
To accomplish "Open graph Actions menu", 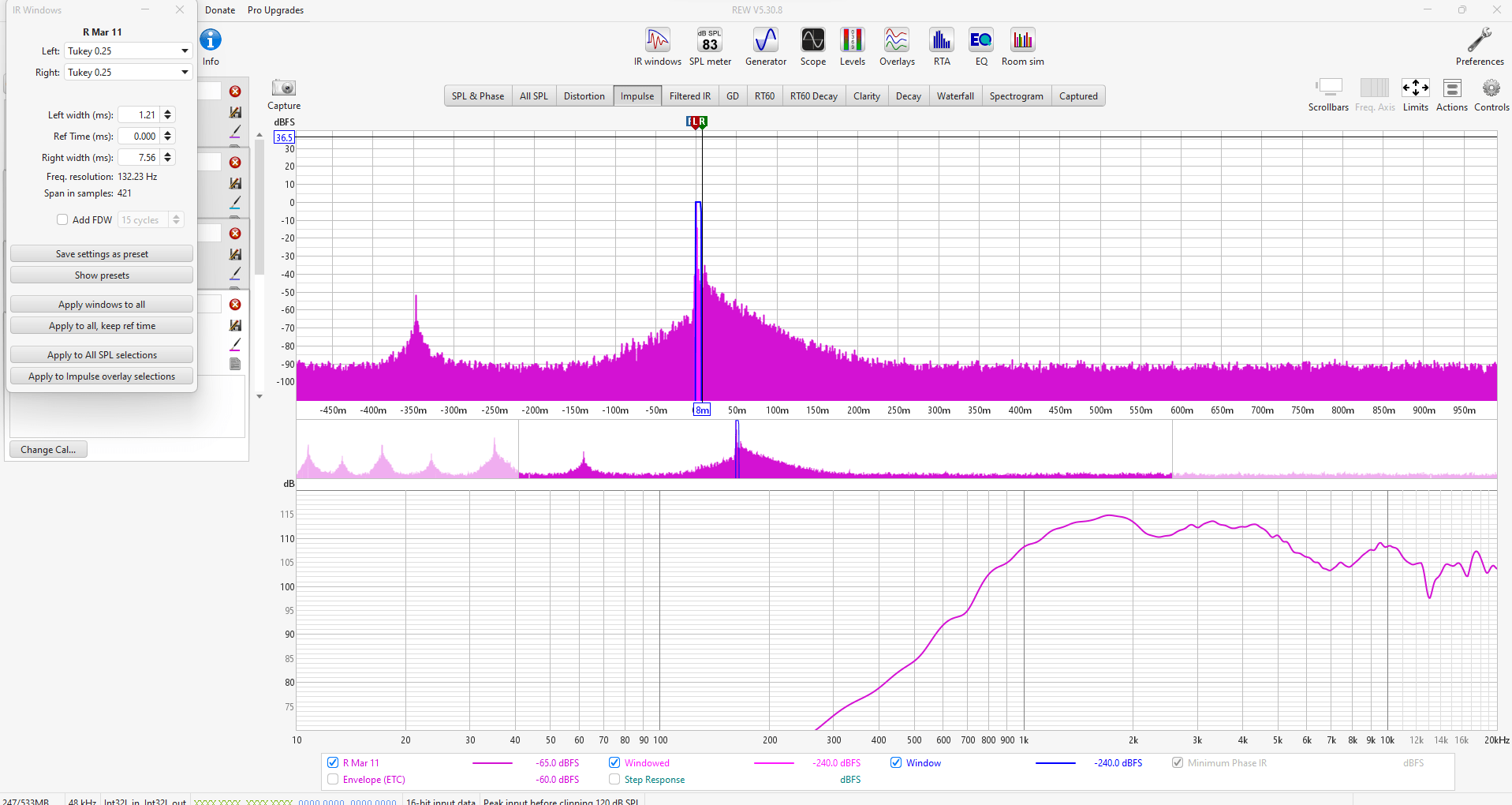I will [x=1452, y=95].
